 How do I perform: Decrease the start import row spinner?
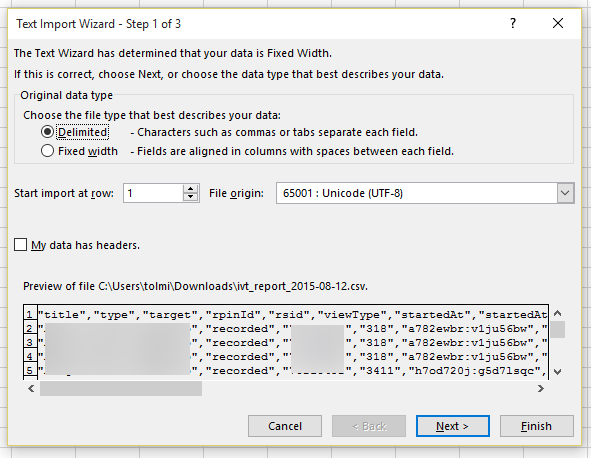tap(191, 197)
